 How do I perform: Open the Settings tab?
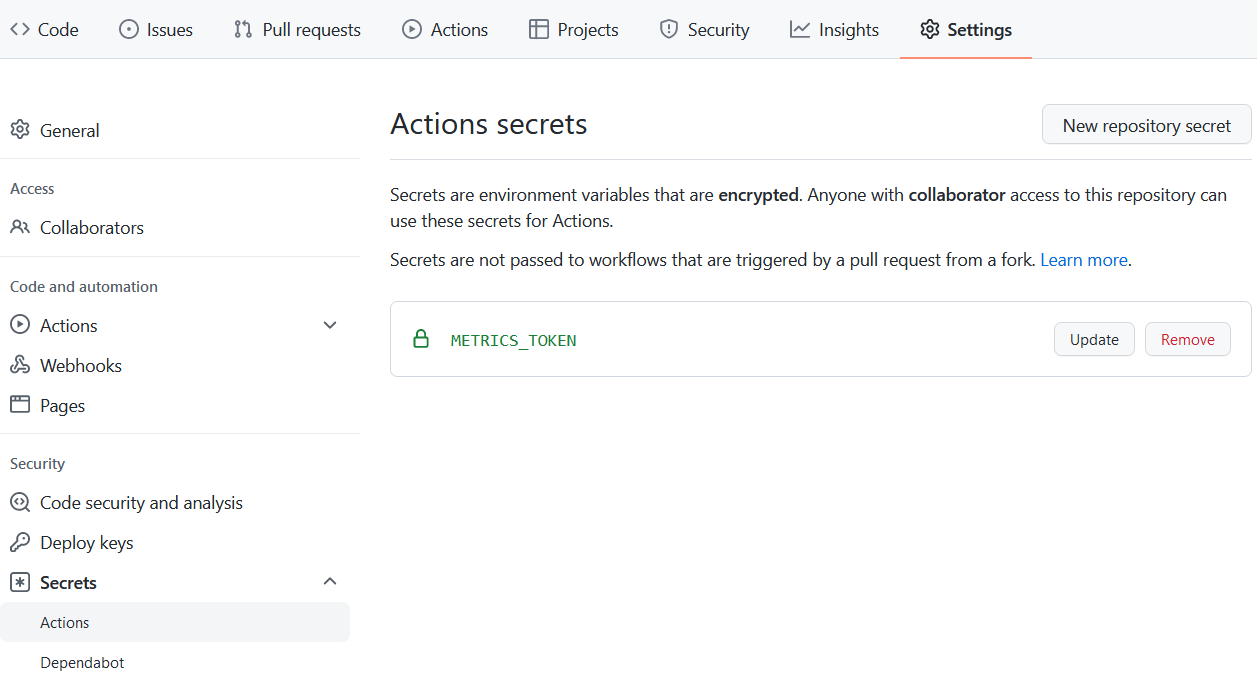[x=965, y=29]
